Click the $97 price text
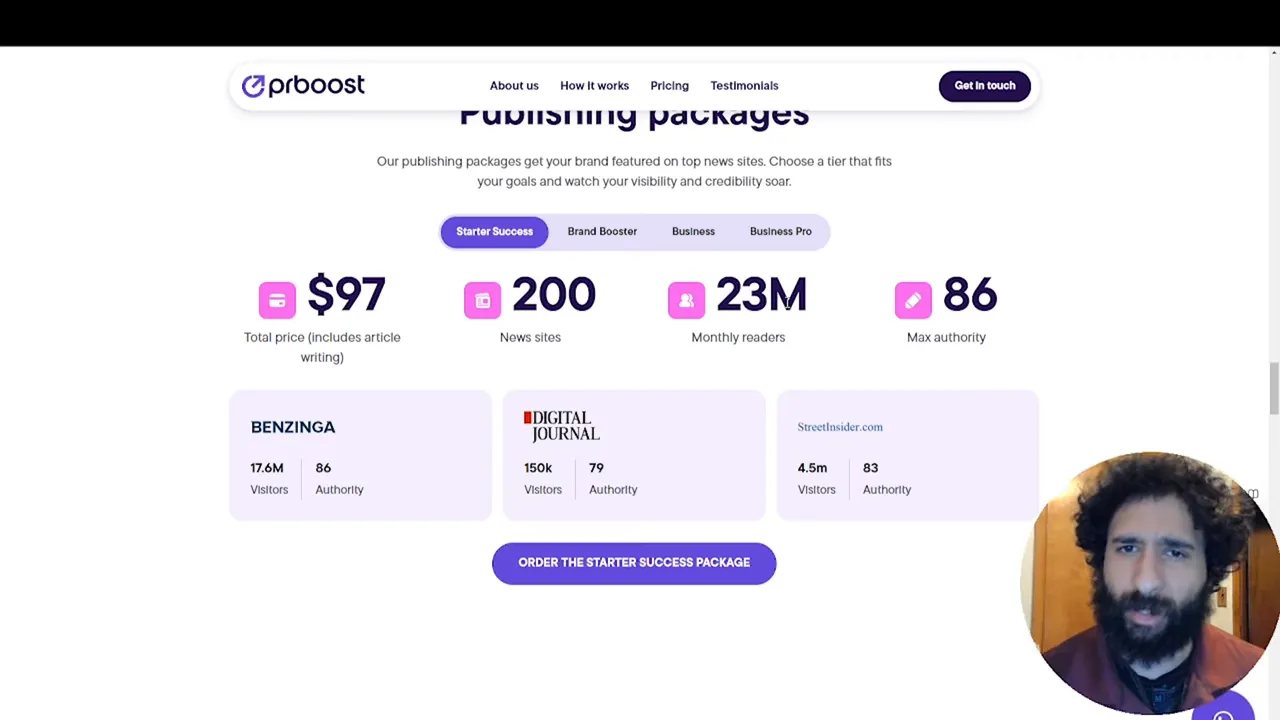Image resolution: width=1280 pixels, height=720 pixels. (x=346, y=296)
